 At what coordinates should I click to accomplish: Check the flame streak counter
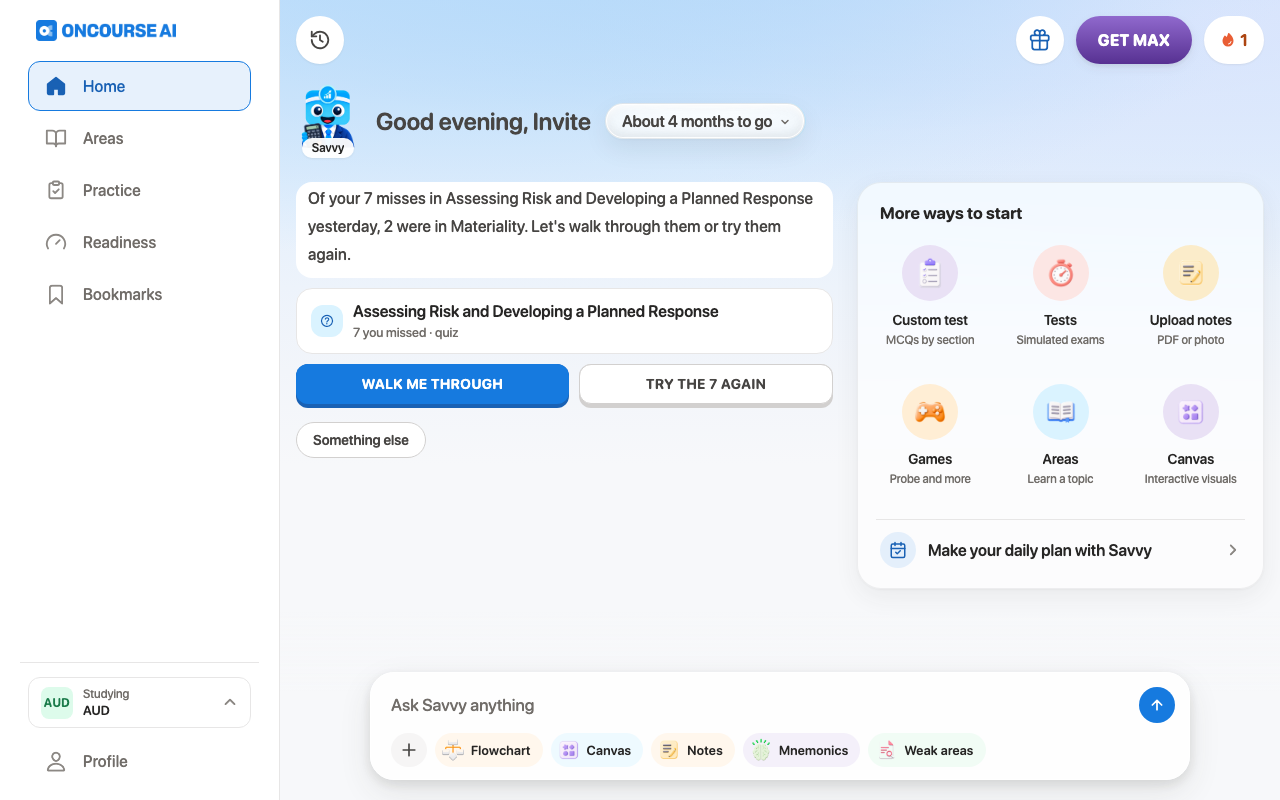pyautogui.click(x=1234, y=40)
